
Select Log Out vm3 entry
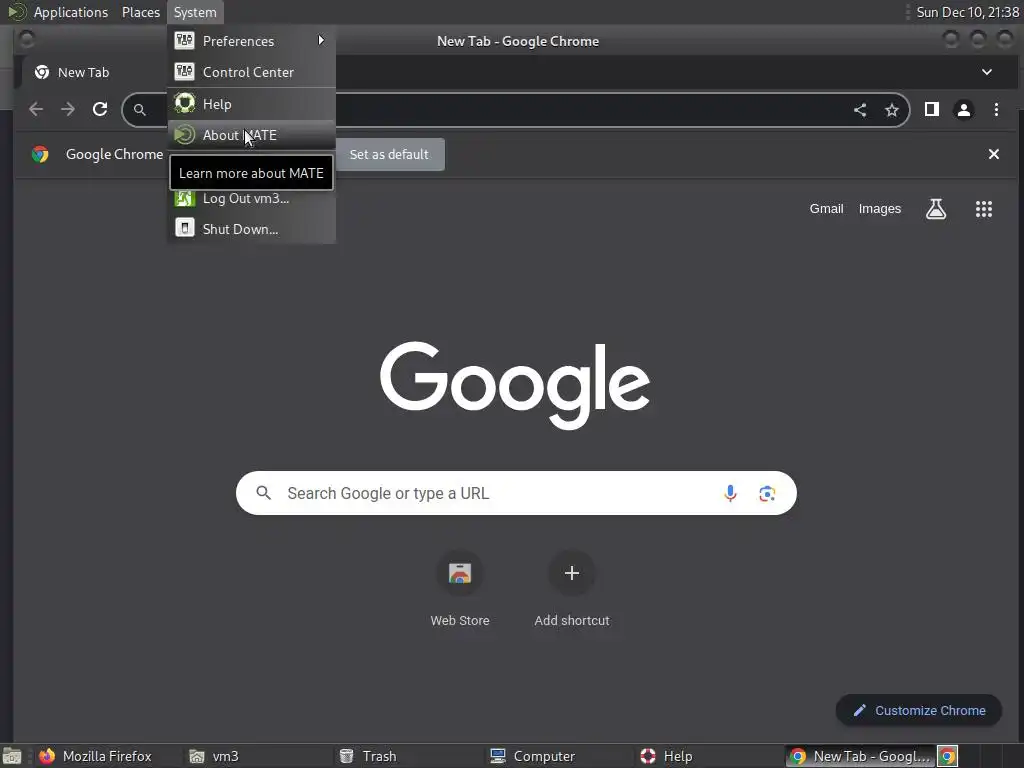pyautogui.click(x=251, y=198)
